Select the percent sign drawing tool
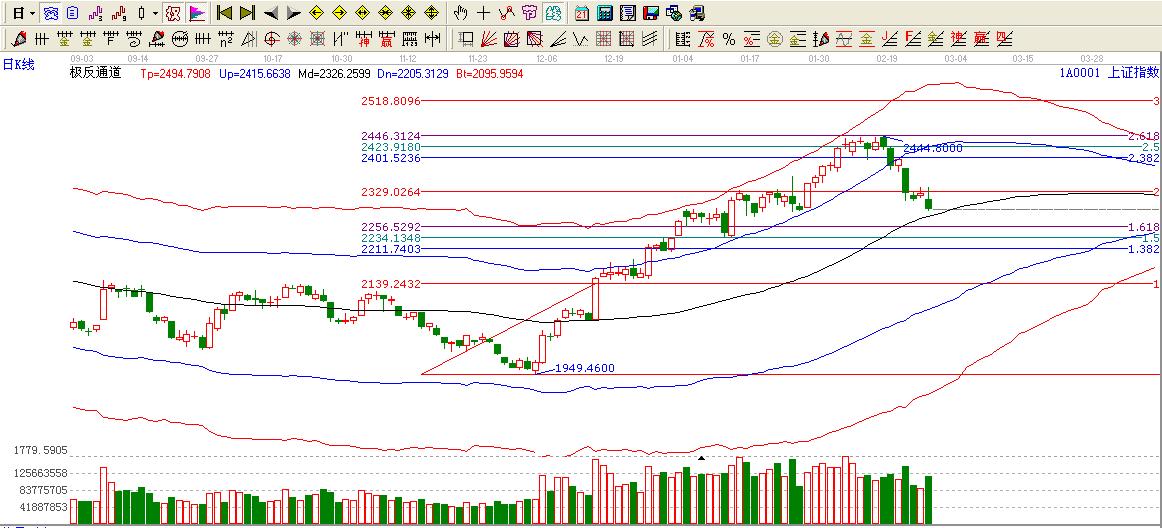The height and width of the screenshot is (528, 1162). point(729,39)
